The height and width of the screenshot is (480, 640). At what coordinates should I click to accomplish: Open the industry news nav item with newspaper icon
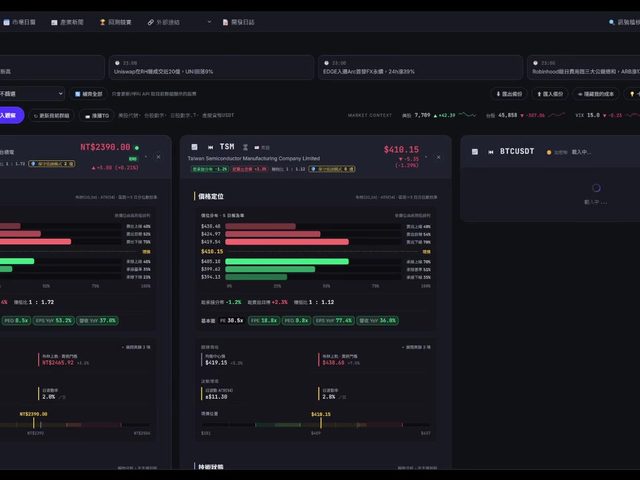click(67, 22)
